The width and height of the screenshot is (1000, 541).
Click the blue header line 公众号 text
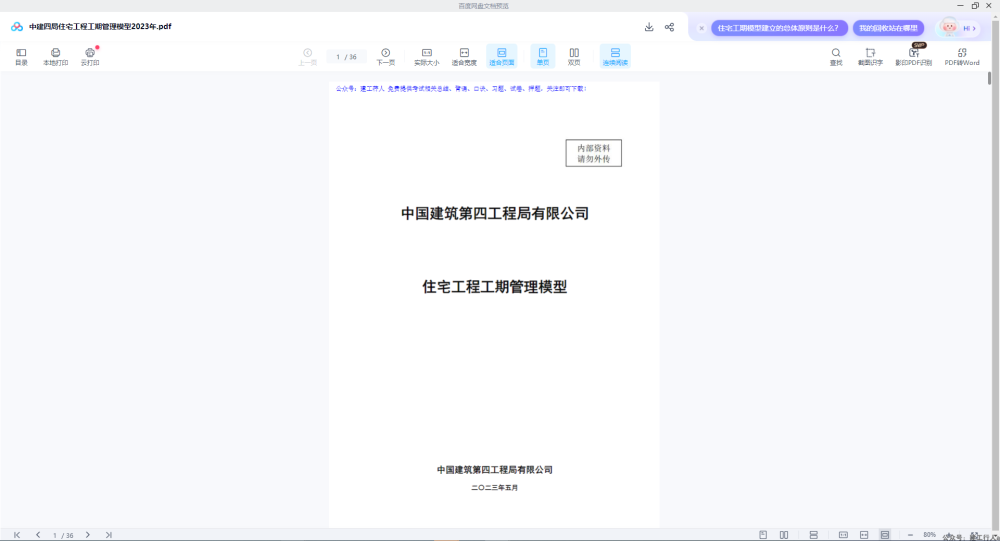click(x=461, y=89)
